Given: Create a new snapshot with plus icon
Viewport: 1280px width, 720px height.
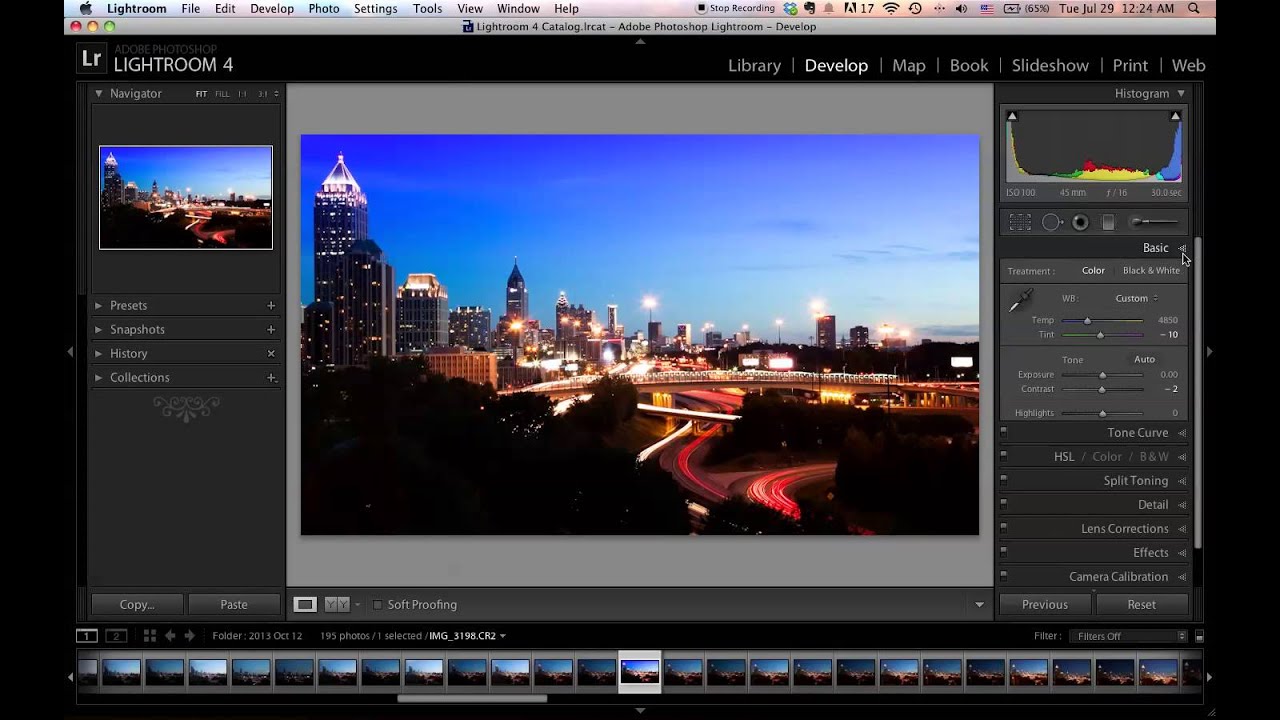Looking at the screenshot, I should pyautogui.click(x=271, y=329).
